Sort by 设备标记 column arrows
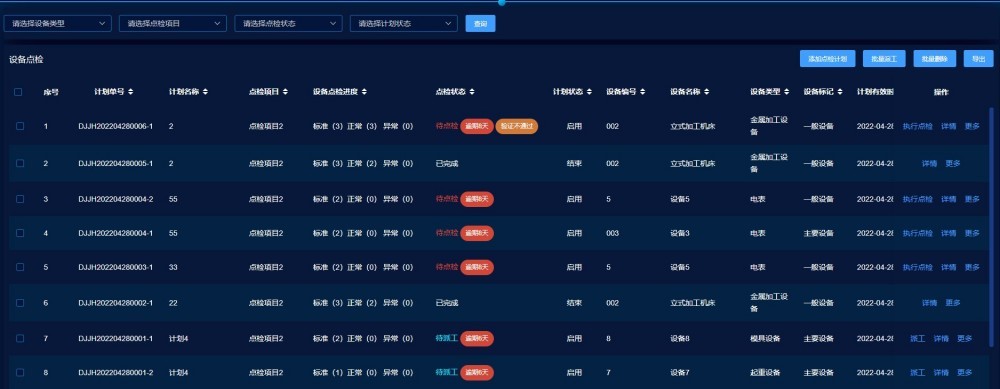 (840, 92)
